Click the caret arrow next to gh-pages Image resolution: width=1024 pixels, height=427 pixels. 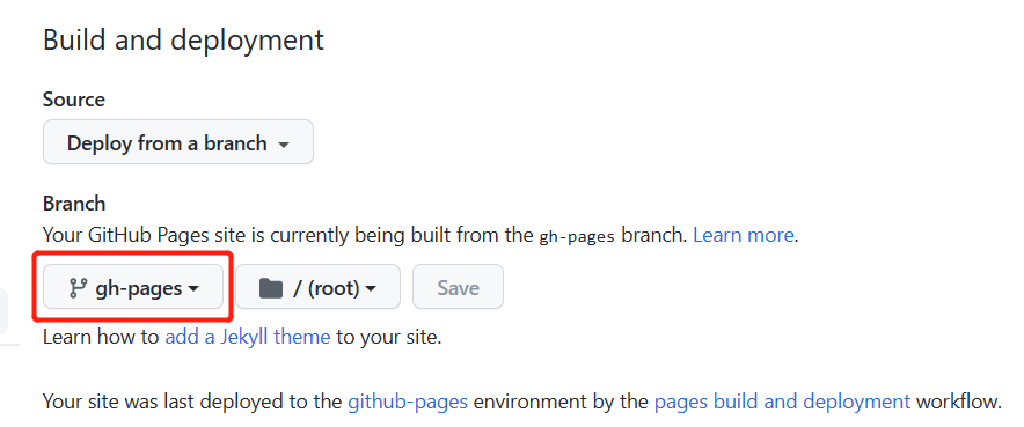193,289
